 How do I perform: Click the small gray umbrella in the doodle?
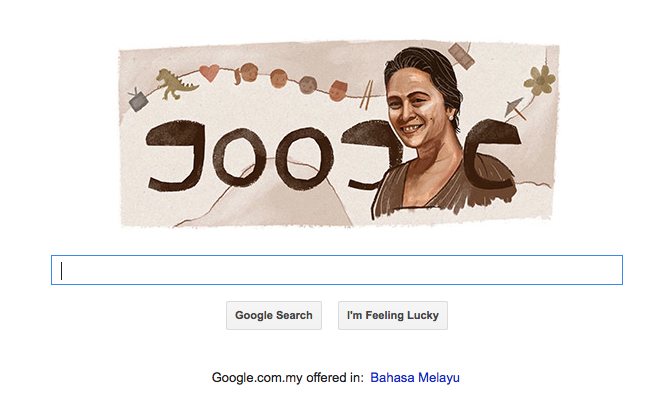tap(515, 108)
